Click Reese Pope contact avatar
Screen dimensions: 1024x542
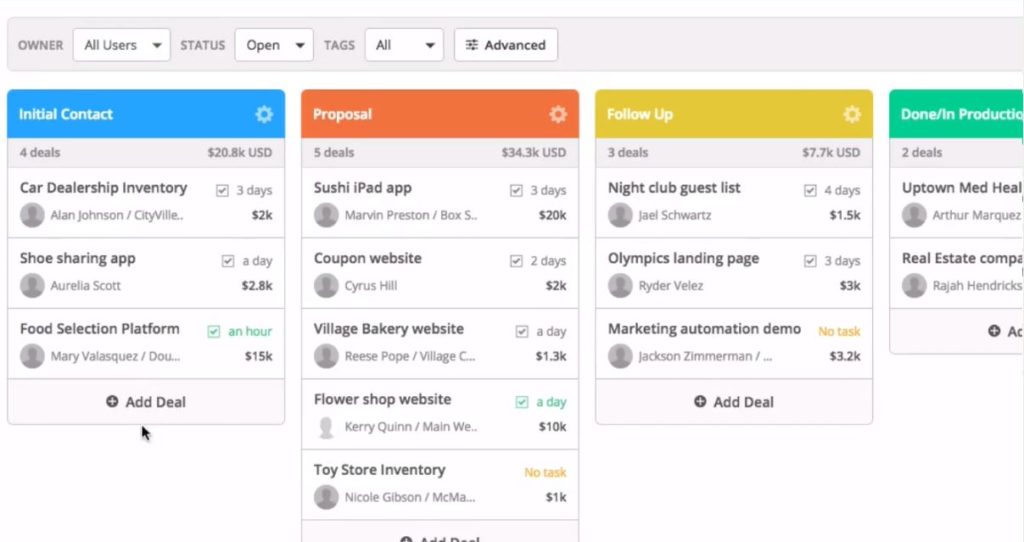pos(326,356)
